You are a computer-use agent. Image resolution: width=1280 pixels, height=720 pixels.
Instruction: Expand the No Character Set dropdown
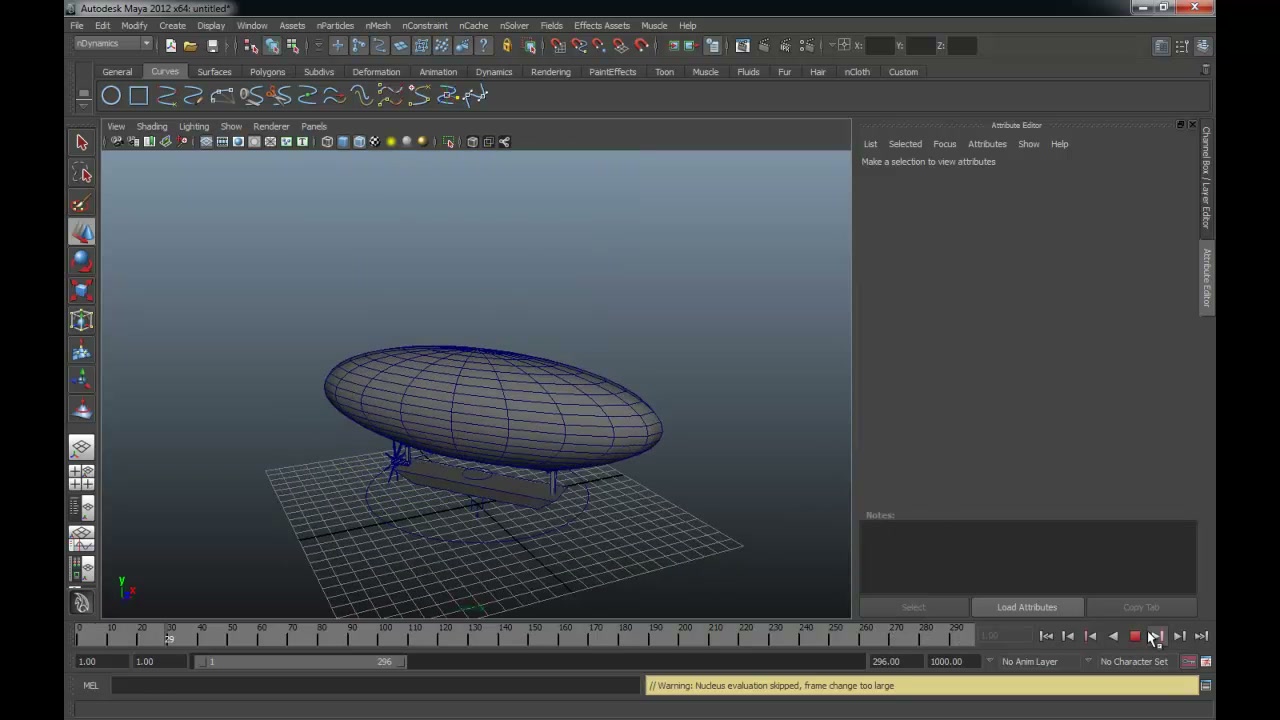[1134, 662]
